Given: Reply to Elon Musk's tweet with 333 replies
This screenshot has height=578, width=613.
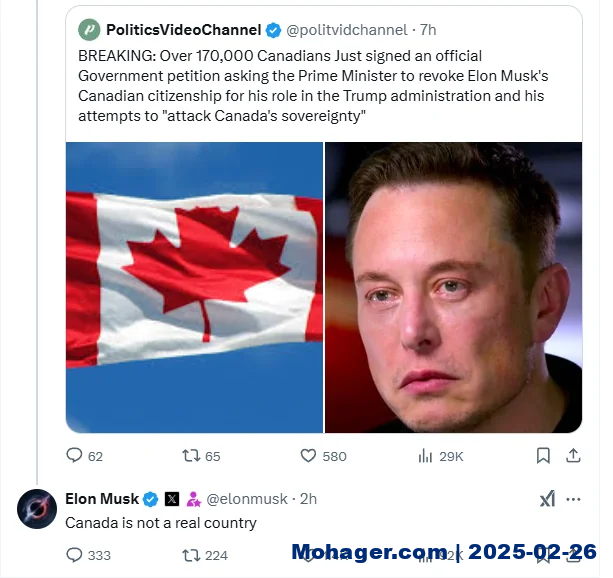Looking at the screenshot, I should point(88,555).
